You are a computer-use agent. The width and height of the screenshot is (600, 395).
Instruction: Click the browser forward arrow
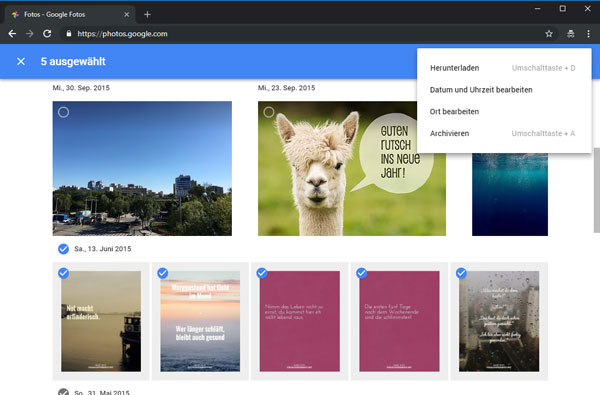click(x=29, y=34)
